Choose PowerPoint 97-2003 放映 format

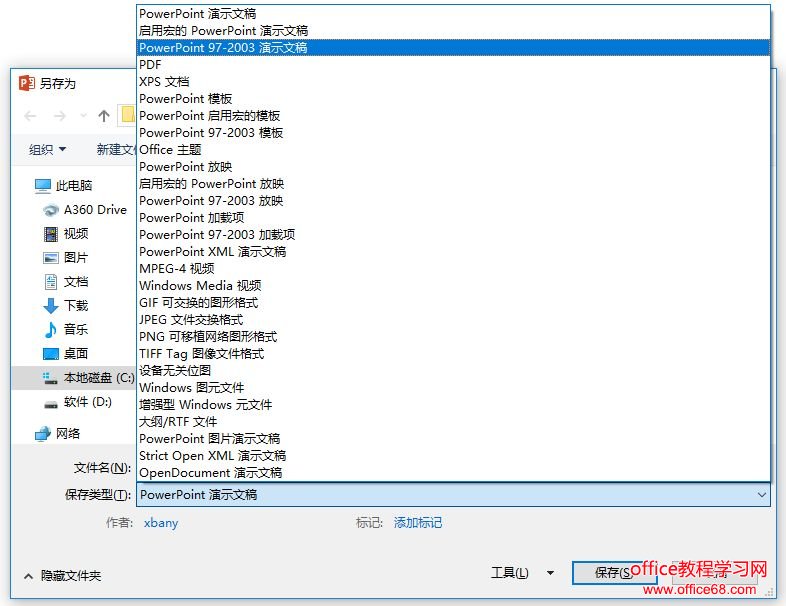(x=453, y=201)
